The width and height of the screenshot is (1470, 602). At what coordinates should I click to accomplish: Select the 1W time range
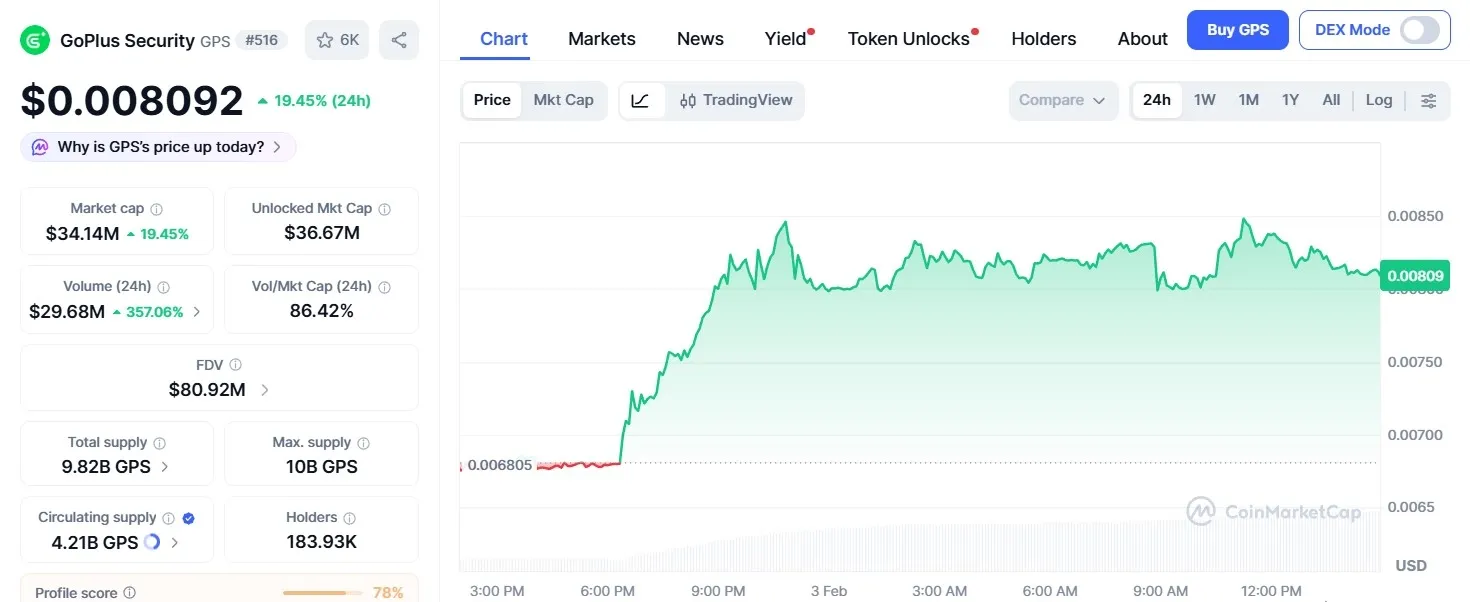(x=1204, y=100)
